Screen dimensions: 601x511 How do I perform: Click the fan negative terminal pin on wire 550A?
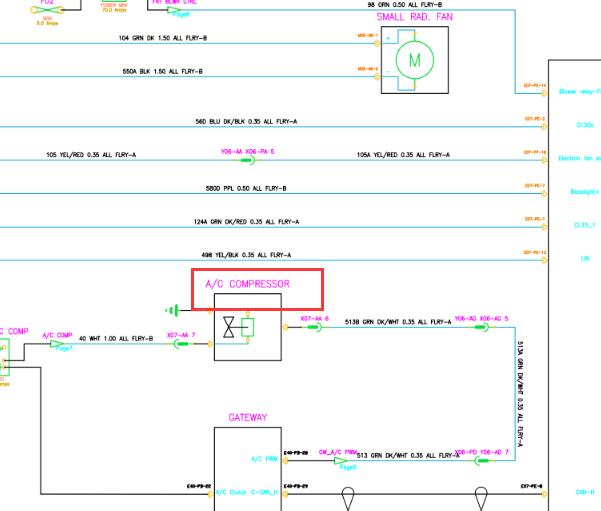[x=377, y=77]
